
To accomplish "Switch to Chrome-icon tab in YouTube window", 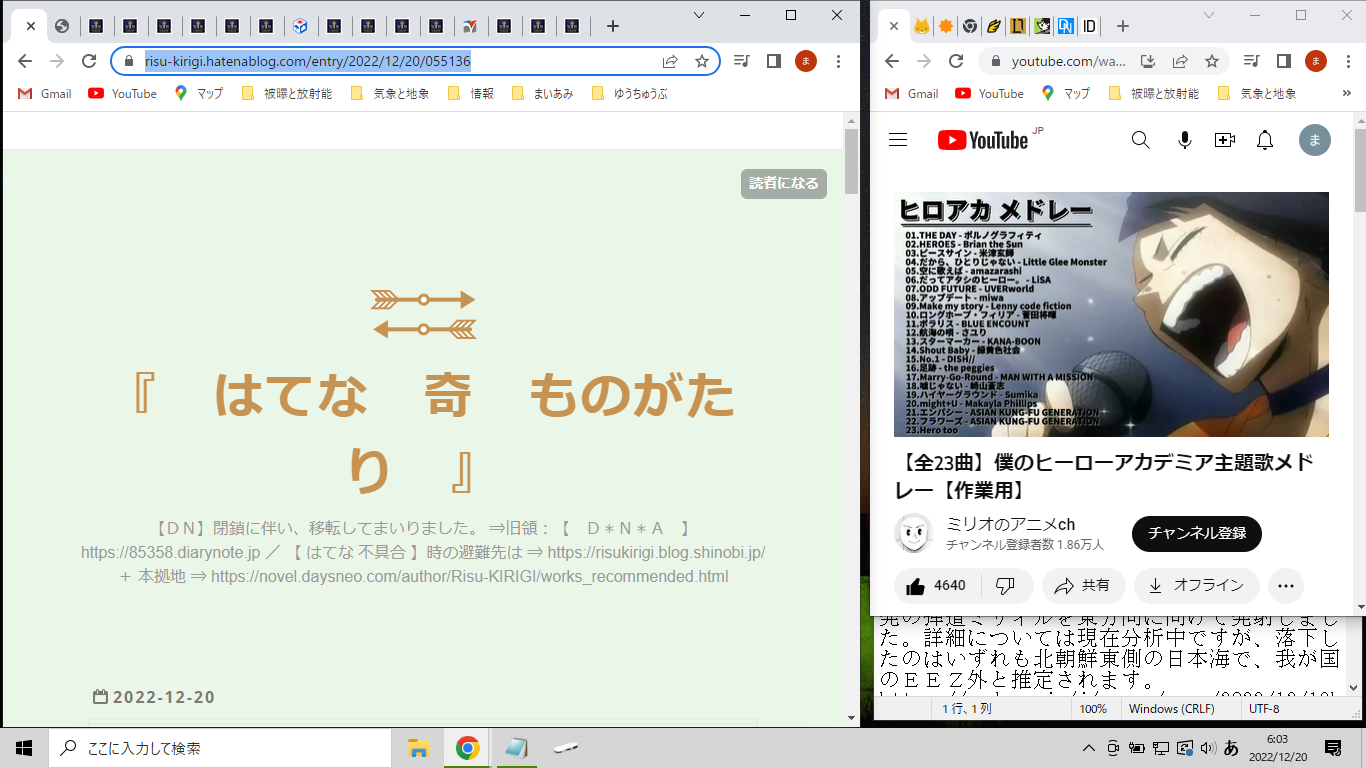I will pos(969,26).
